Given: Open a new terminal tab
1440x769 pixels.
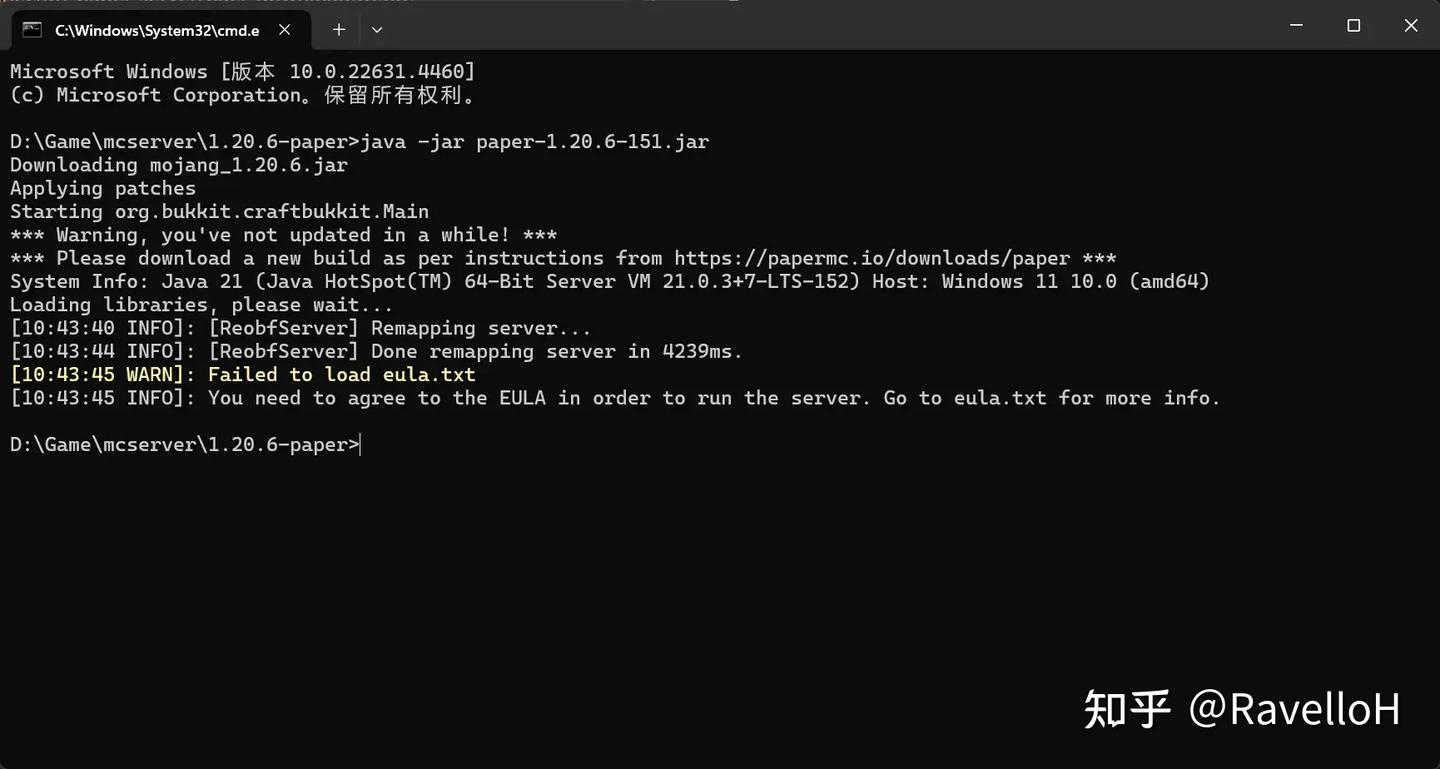Looking at the screenshot, I should [339, 30].
